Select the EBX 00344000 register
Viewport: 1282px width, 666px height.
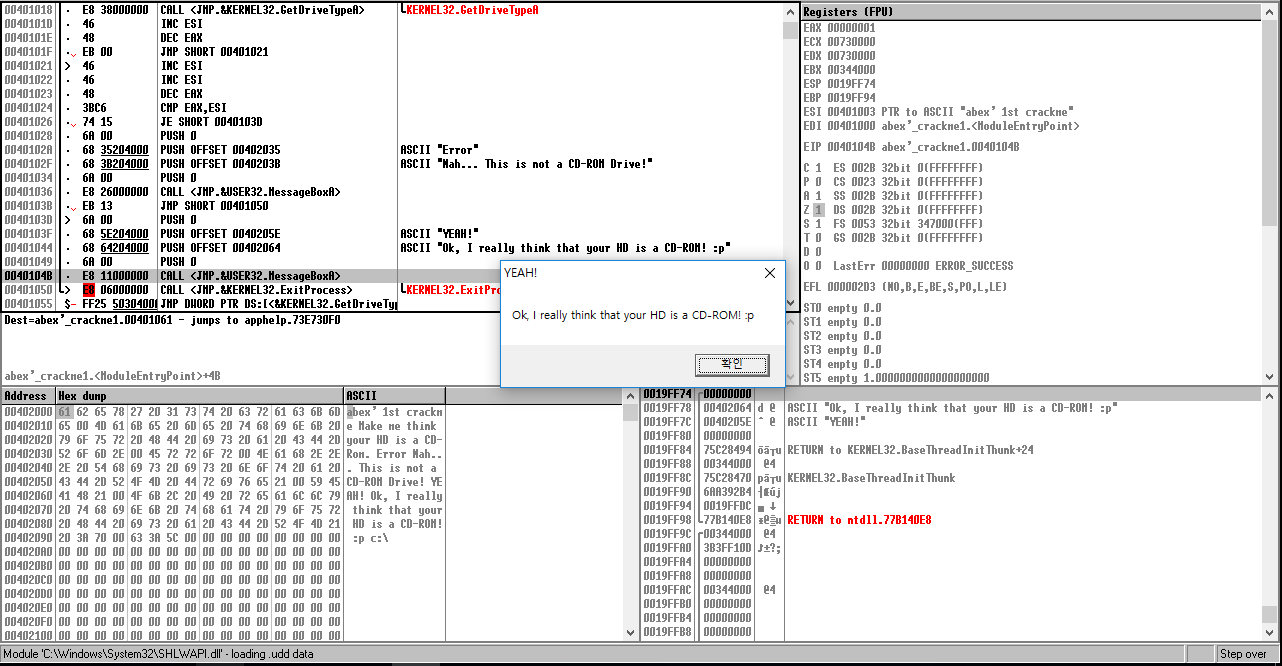click(839, 70)
